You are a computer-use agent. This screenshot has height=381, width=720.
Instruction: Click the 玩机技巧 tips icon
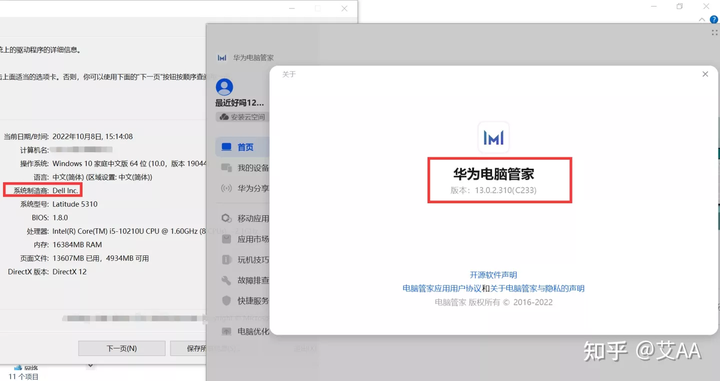click(x=226, y=259)
